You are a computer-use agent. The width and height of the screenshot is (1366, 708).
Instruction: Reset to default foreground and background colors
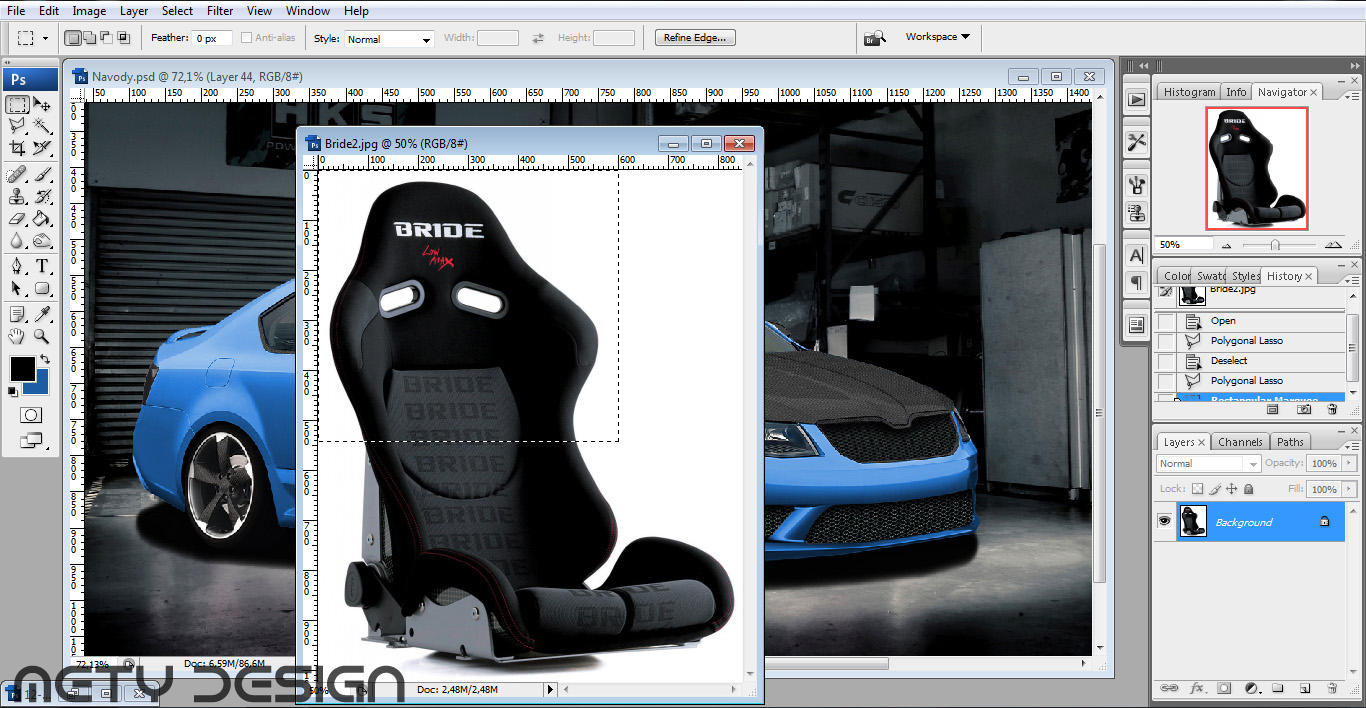click(x=14, y=390)
